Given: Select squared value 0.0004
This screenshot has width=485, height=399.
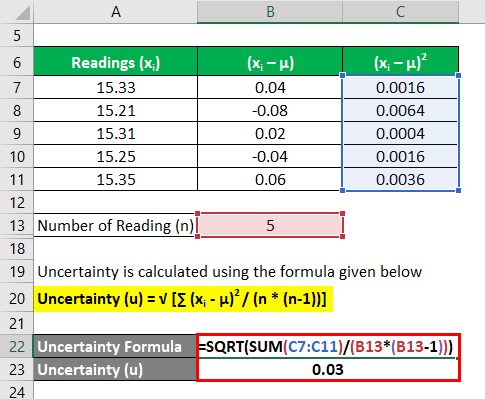Looking at the screenshot, I should [x=401, y=133].
